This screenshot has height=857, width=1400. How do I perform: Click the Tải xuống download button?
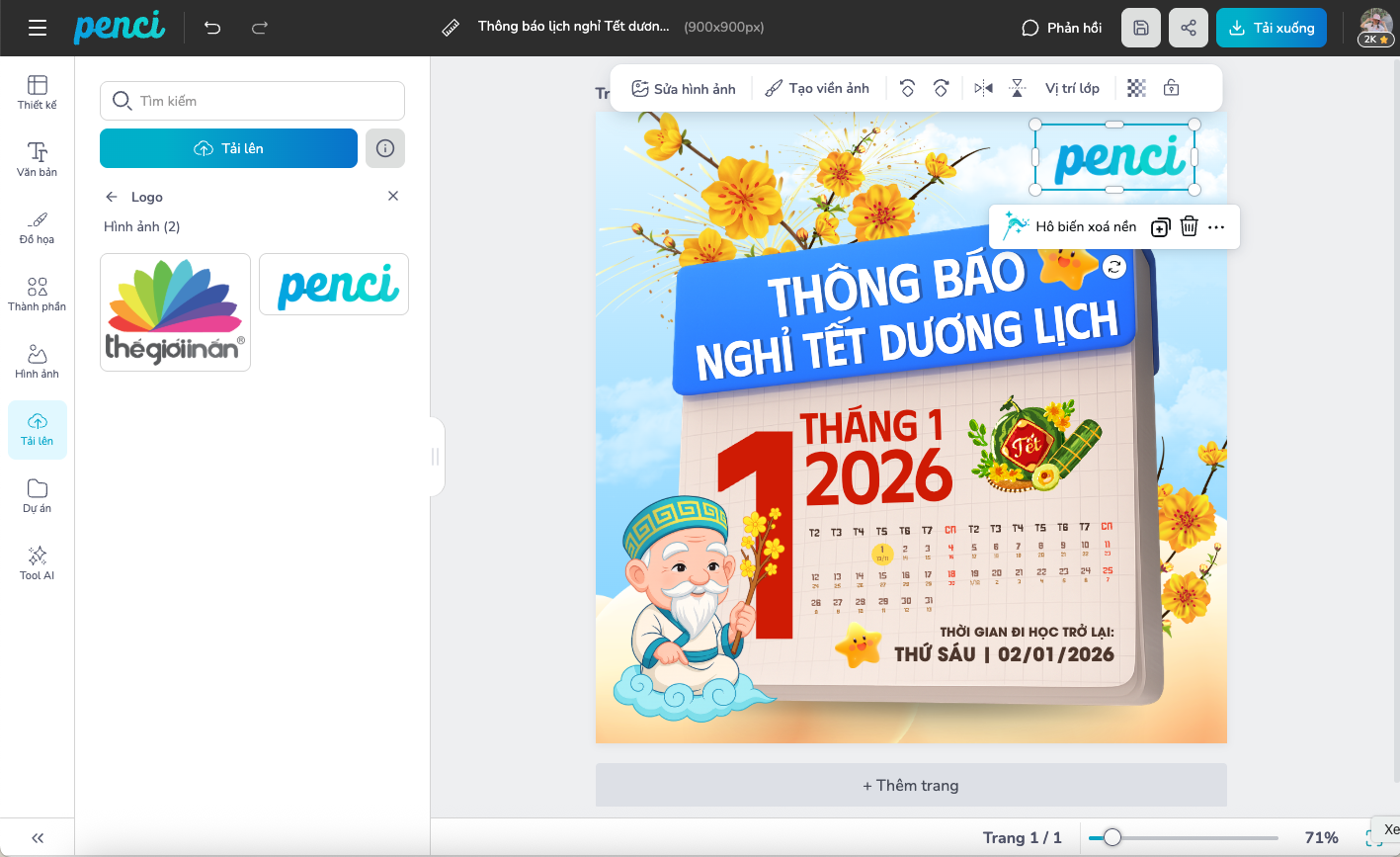click(1271, 28)
